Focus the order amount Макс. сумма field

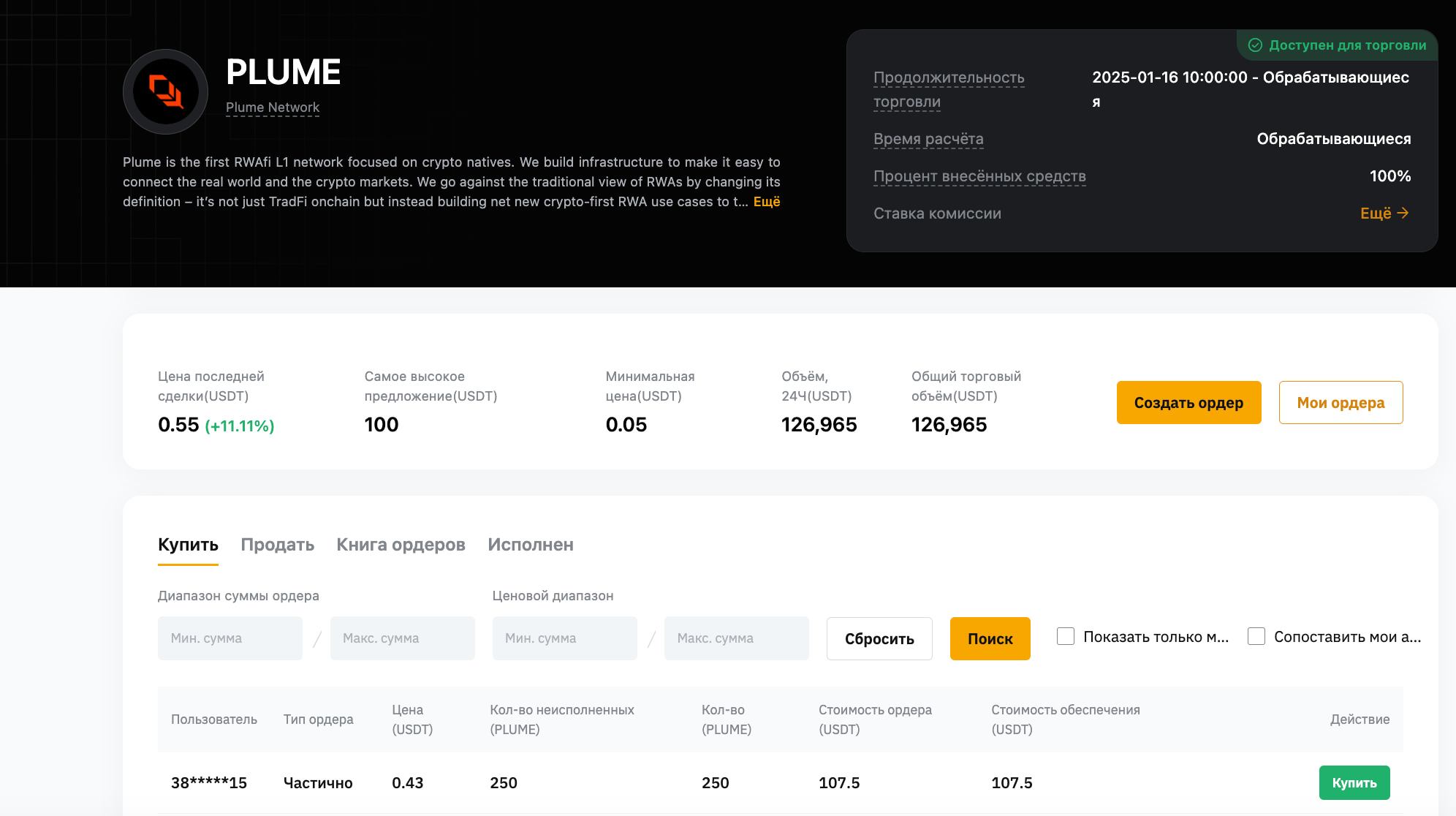click(403, 638)
